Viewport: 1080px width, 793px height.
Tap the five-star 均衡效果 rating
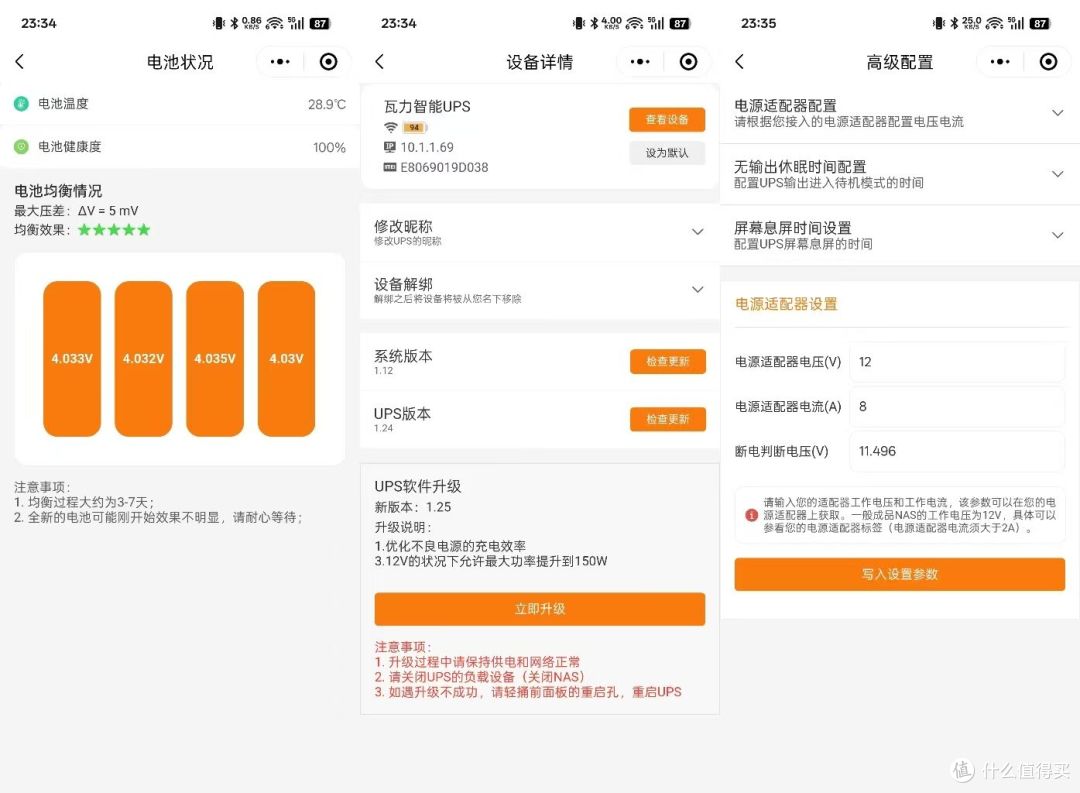tap(114, 230)
